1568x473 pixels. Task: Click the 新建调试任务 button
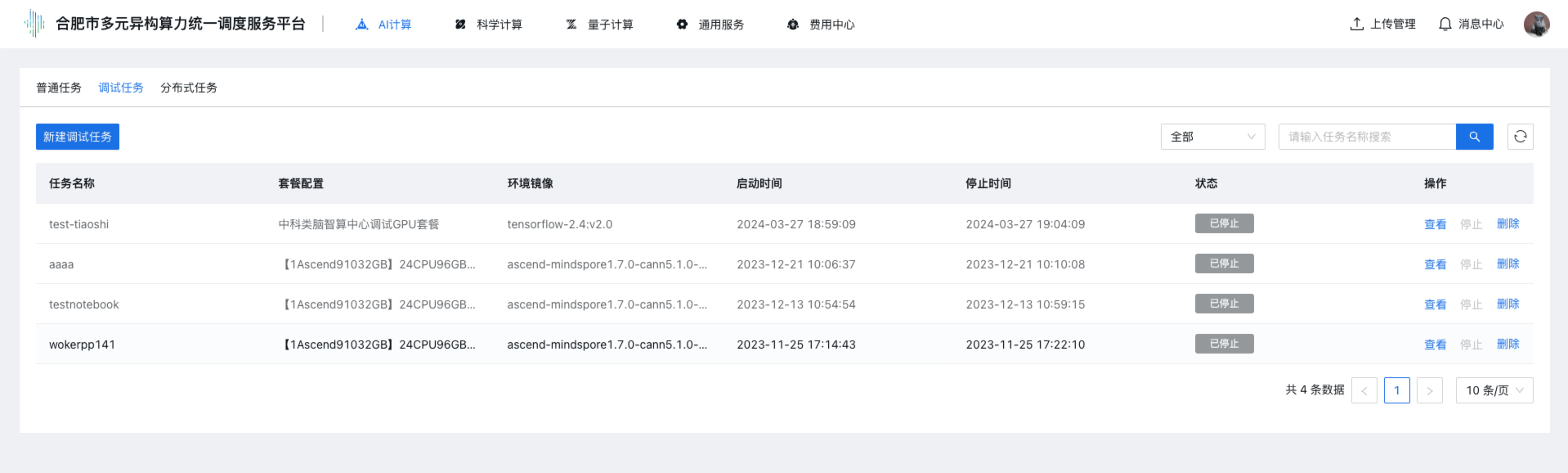(78, 137)
